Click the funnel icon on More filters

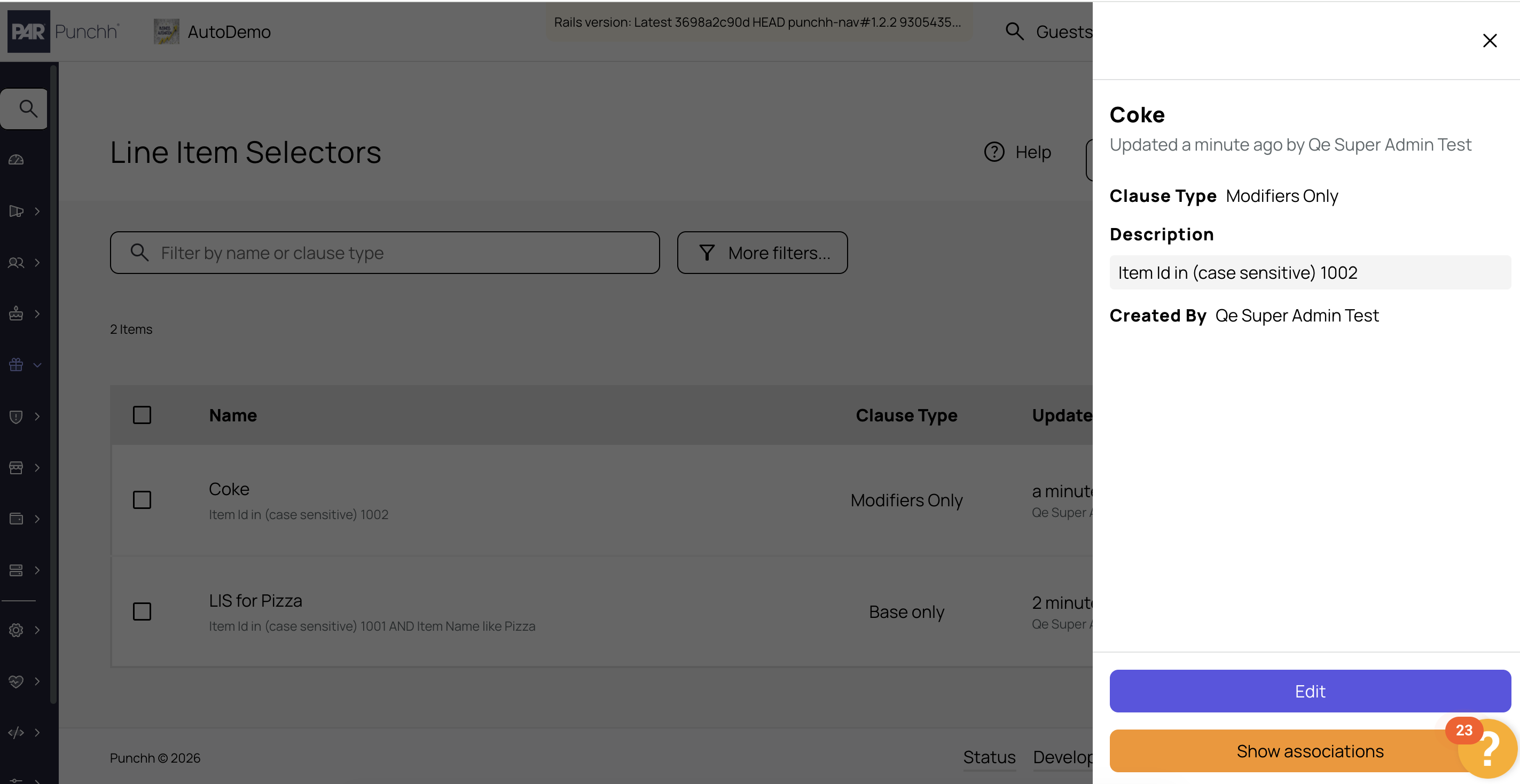707,253
